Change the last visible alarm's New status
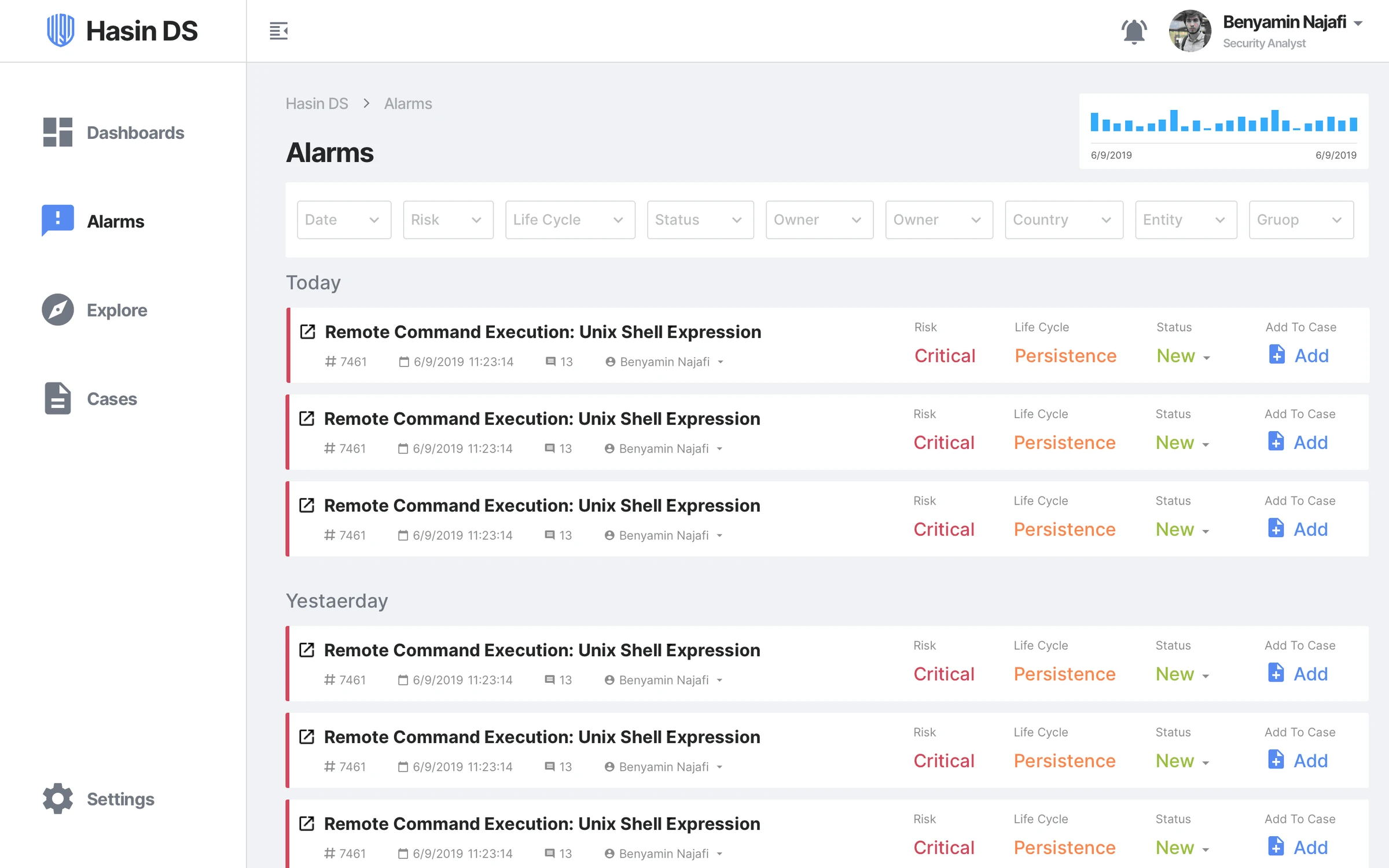Screen dimensions: 1389x868 coord(1182,848)
